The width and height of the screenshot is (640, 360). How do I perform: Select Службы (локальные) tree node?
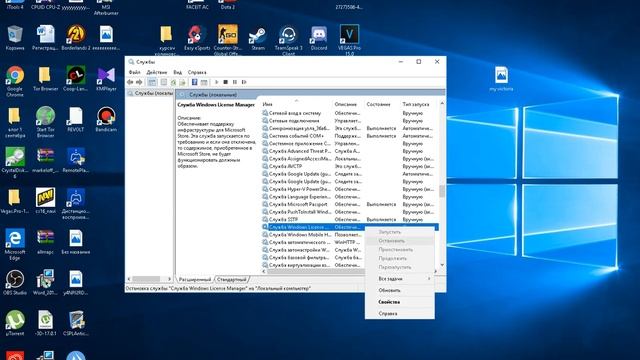150,93
